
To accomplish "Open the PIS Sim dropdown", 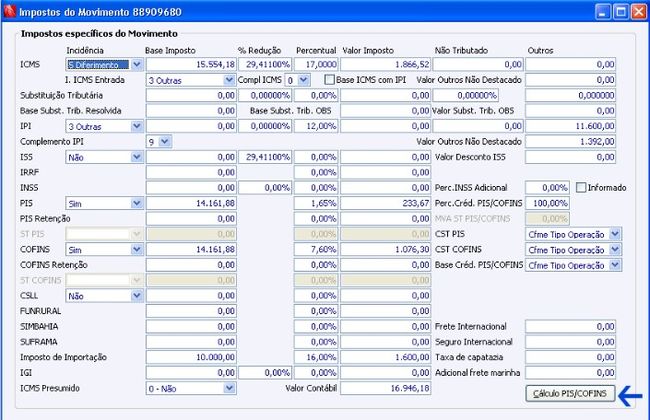I will point(137,203).
